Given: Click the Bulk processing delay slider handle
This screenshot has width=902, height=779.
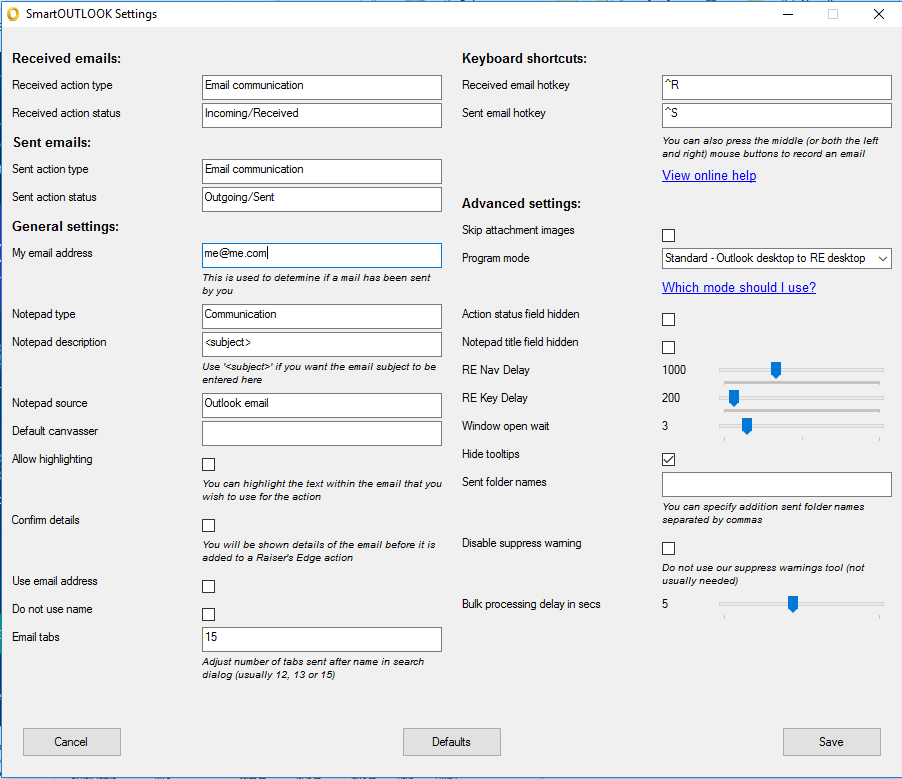Looking at the screenshot, I should tap(793, 604).
